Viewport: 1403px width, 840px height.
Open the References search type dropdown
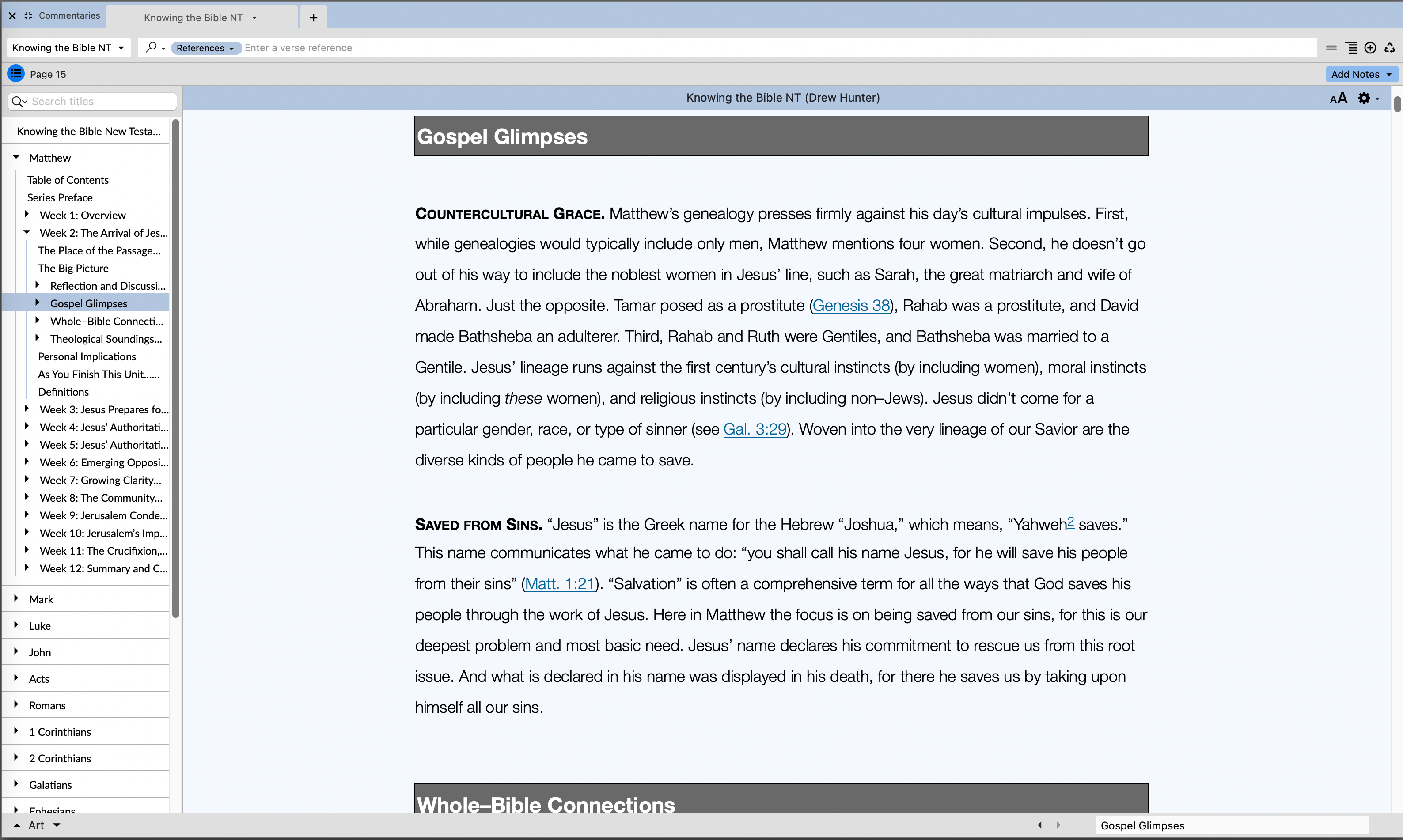click(x=205, y=48)
